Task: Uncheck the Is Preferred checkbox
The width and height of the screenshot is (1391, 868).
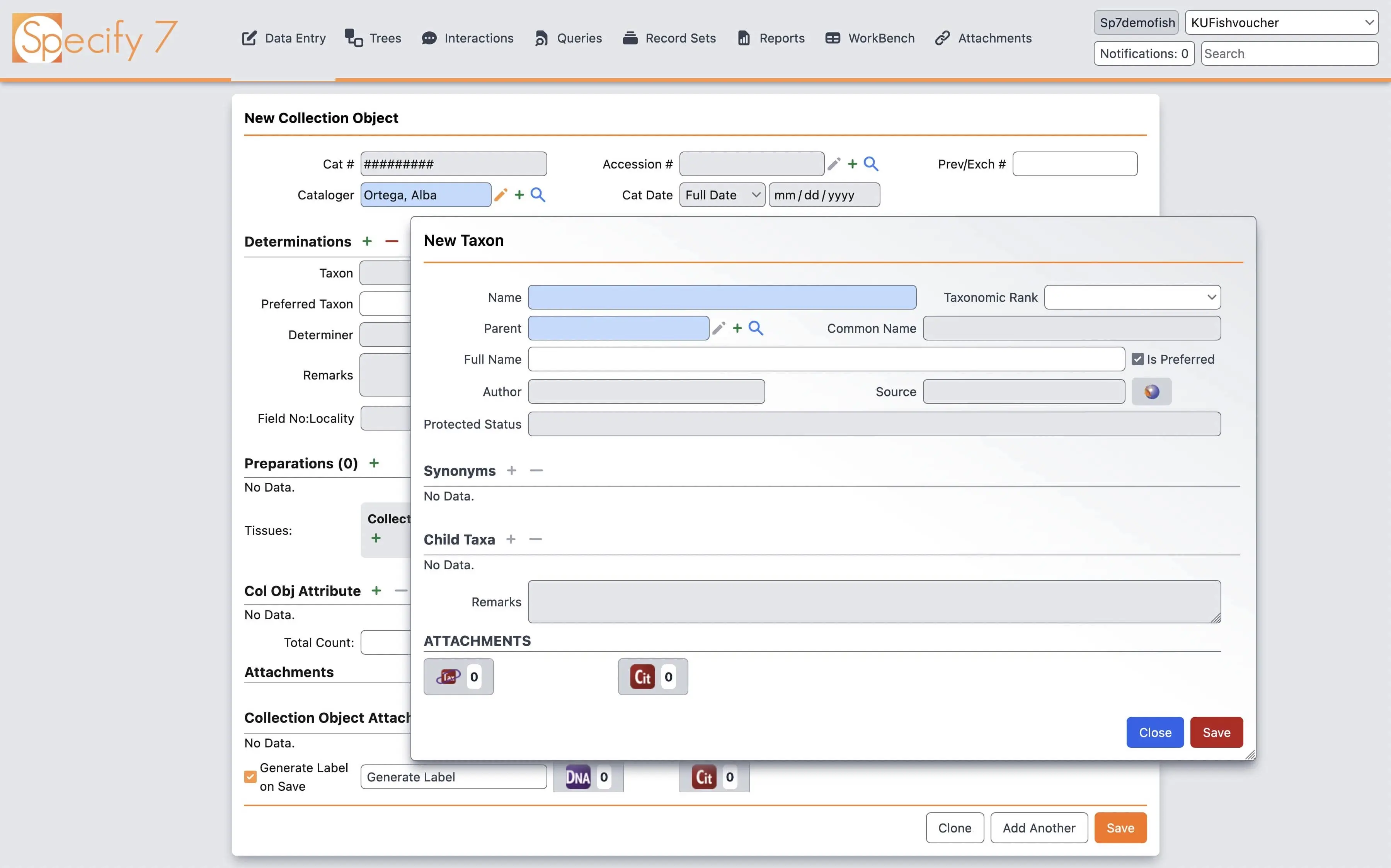Action: click(x=1137, y=359)
